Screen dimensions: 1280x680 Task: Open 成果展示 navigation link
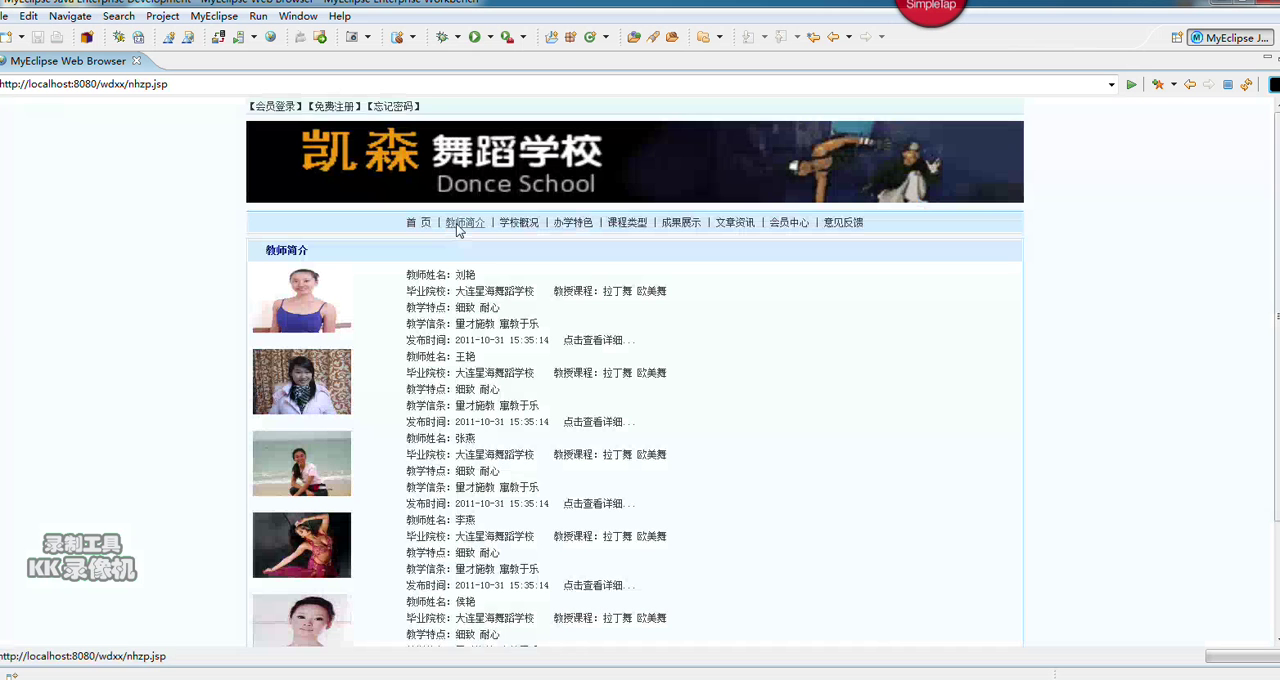click(681, 223)
